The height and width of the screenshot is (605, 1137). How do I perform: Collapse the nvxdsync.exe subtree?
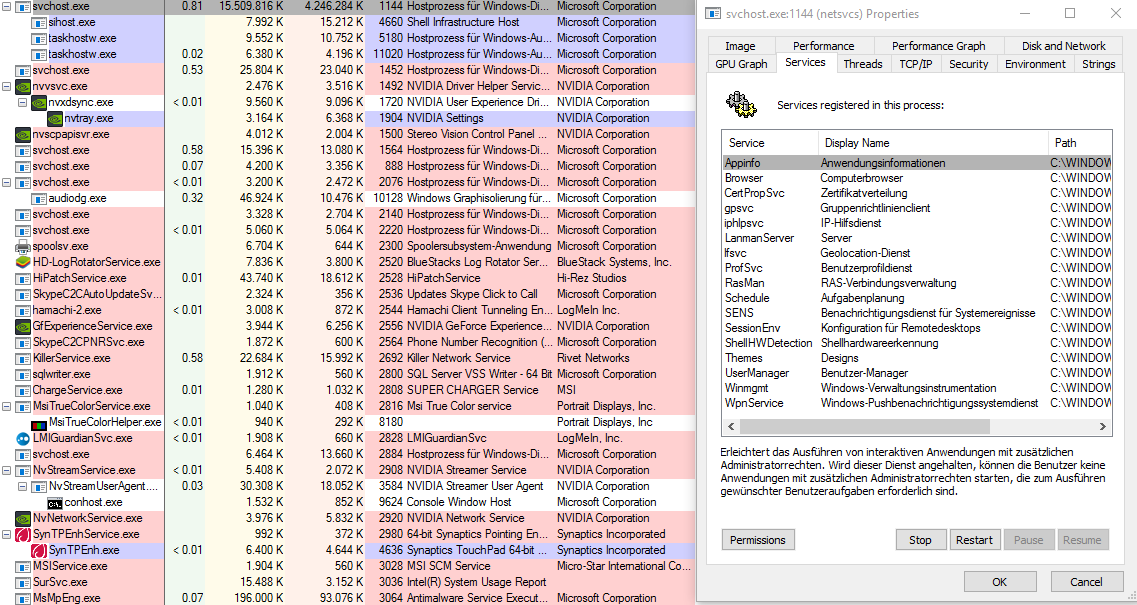[22, 102]
